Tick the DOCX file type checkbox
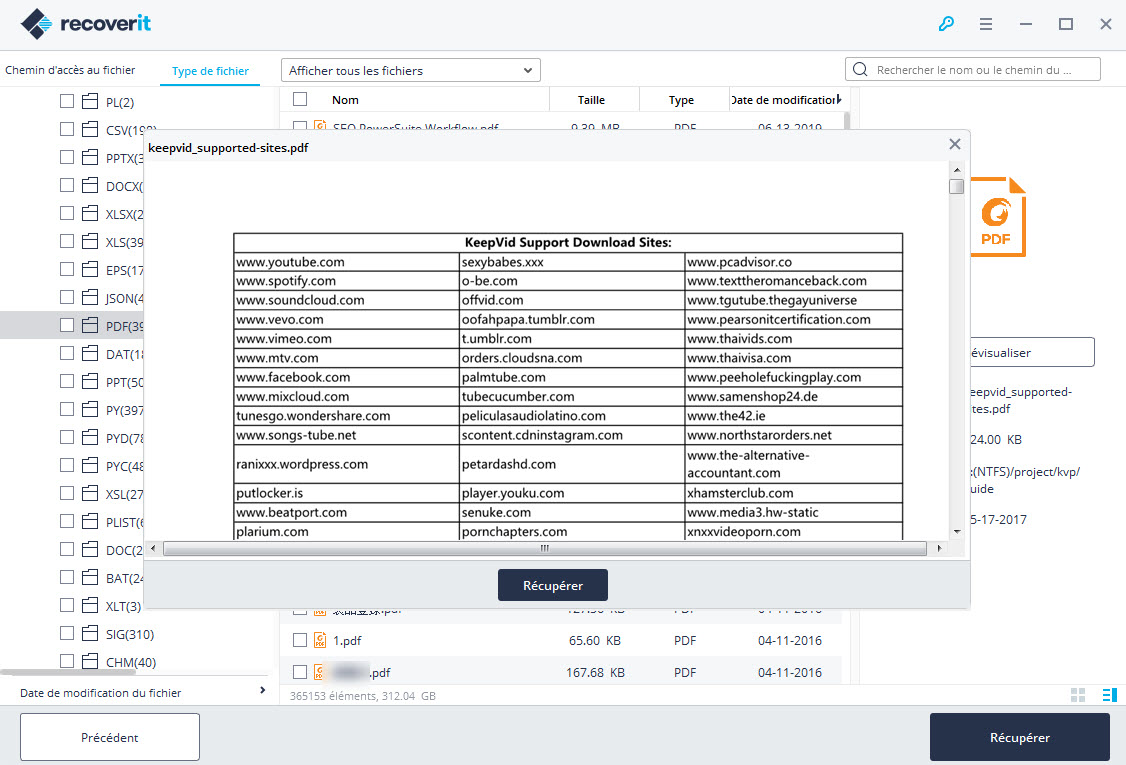The width and height of the screenshot is (1126, 765). coord(67,185)
